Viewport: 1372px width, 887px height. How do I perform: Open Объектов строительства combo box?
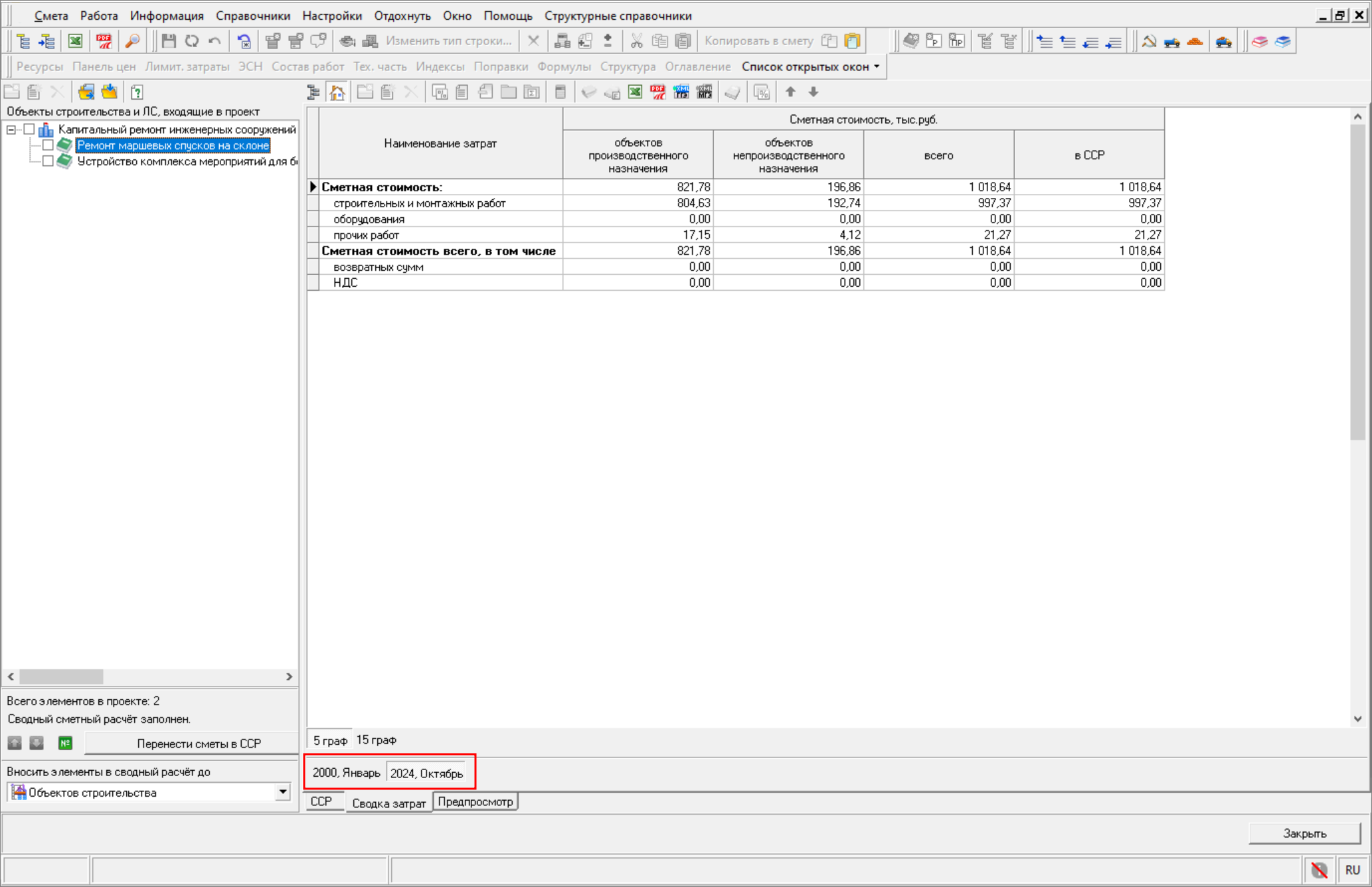point(283,792)
